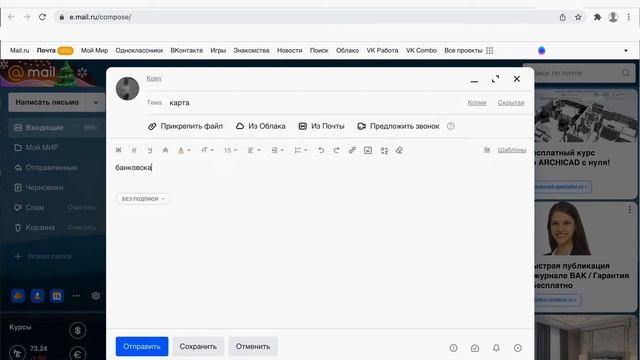The image size is (640, 360).
Task: Click Написать письмо button
Action: click(x=47, y=102)
